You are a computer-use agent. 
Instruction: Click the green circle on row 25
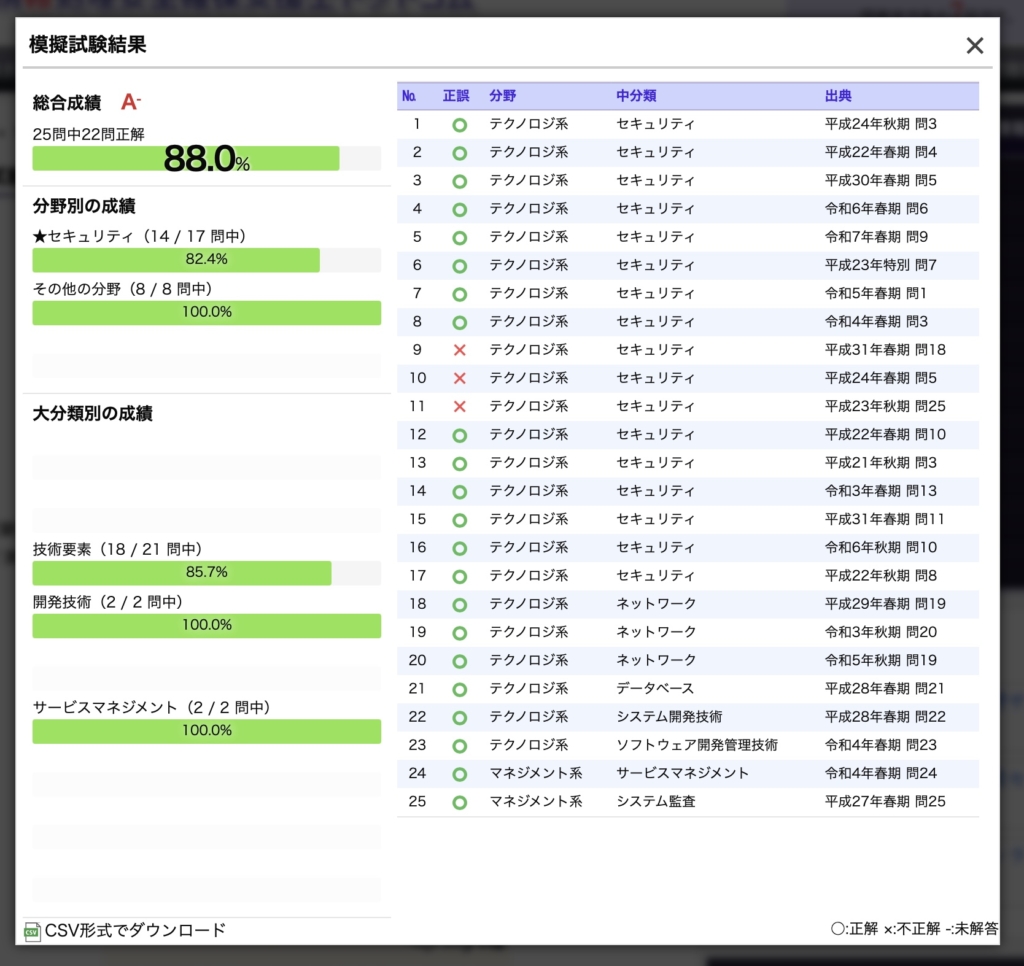click(x=459, y=802)
